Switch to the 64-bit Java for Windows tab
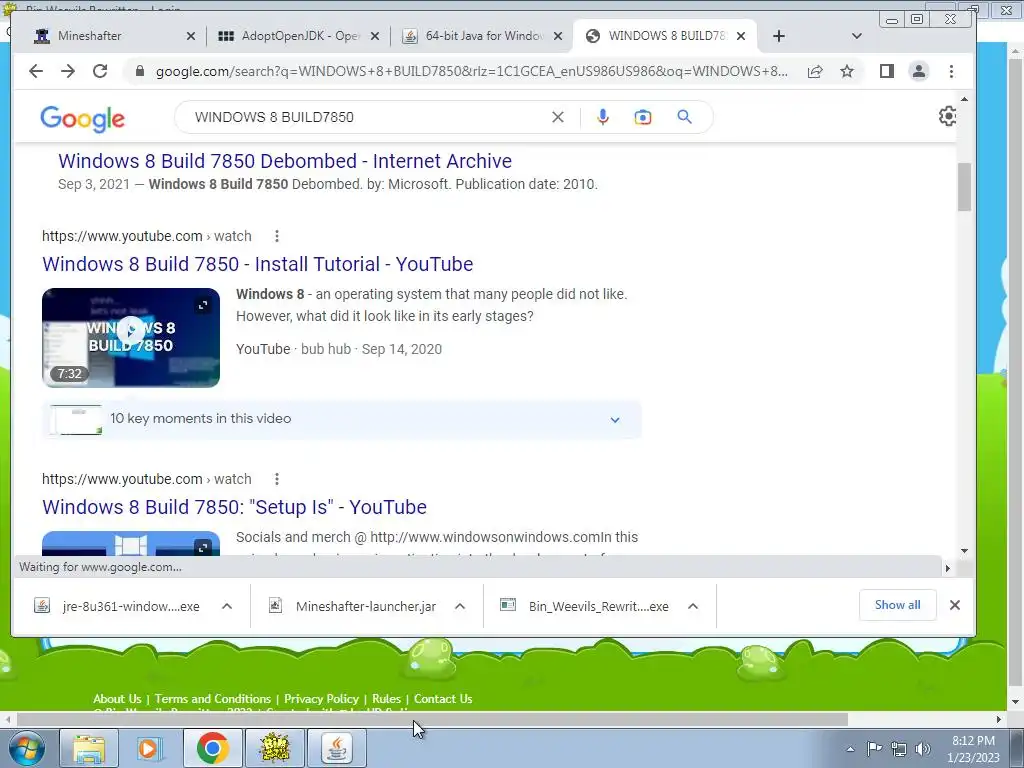The width and height of the screenshot is (1024, 768). click(483, 36)
